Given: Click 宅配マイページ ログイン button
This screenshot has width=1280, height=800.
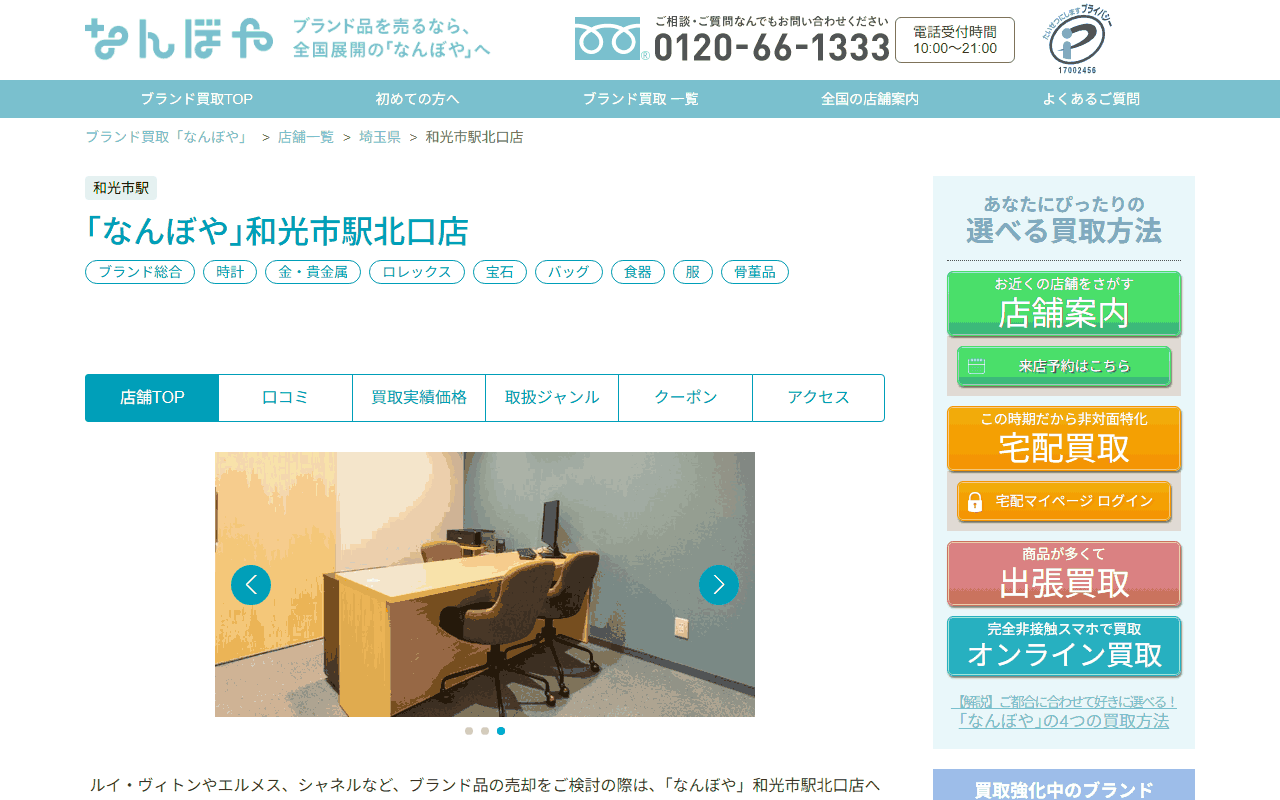Looking at the screenshot, I should pos(1064,501).
